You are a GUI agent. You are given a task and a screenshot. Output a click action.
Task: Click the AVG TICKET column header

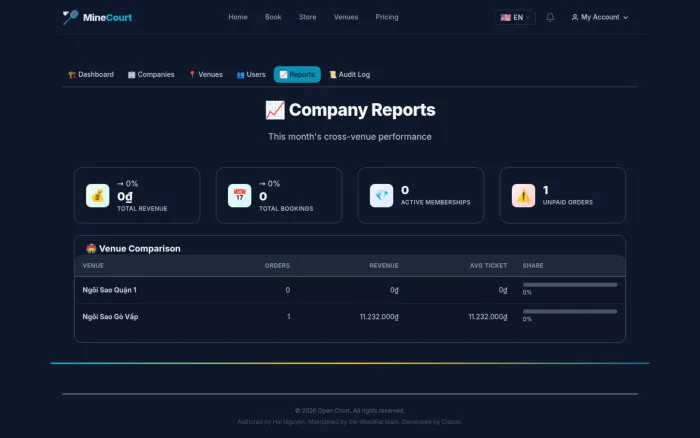(488, 266)
